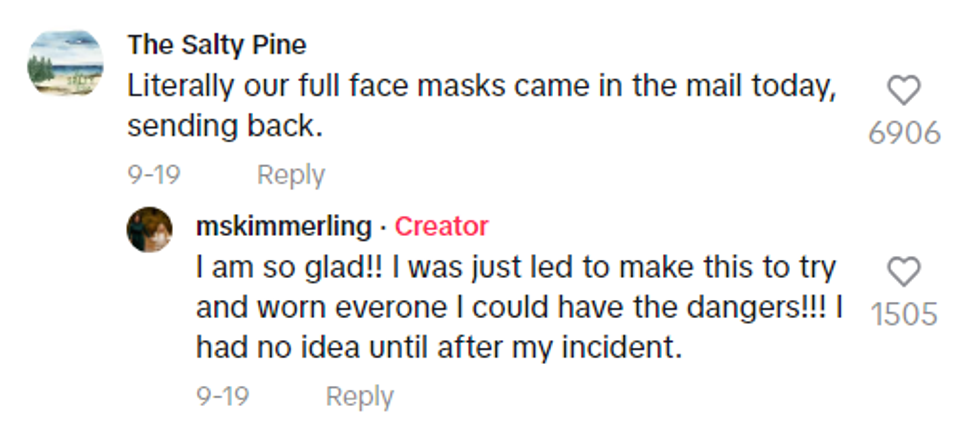The height and width of the screenshot is (426, 980).
Task: Open The Salty Pine's beach profile picture
Action: pyautogui.click(x=67, y=63)
